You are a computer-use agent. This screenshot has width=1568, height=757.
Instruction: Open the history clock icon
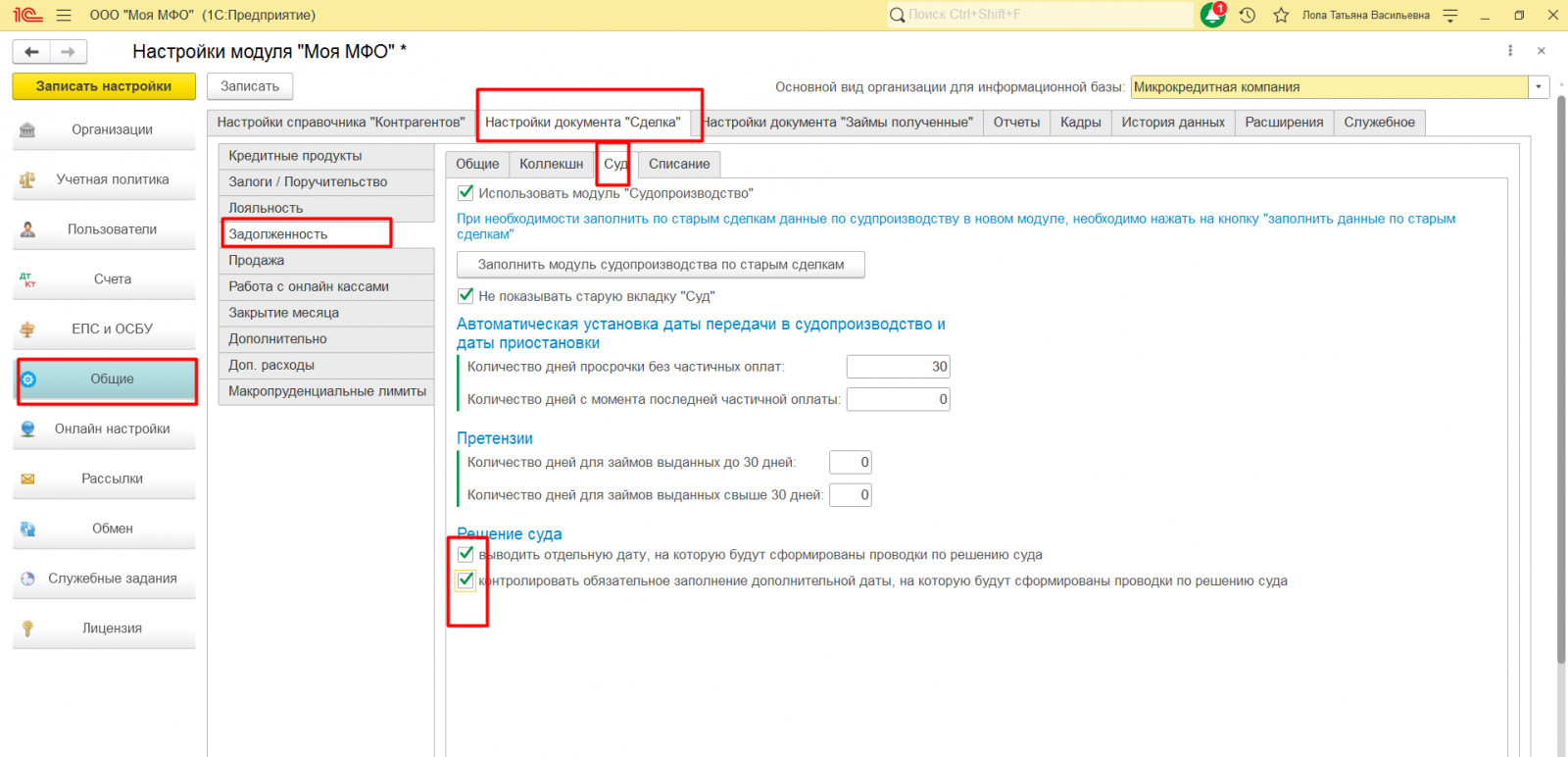click(1248, 15)
